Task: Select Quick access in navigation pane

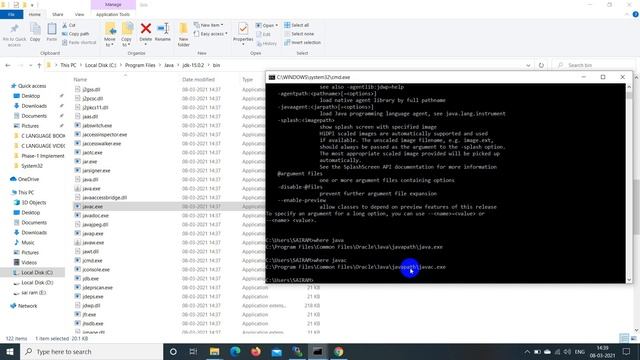Action: coord(32,86)
